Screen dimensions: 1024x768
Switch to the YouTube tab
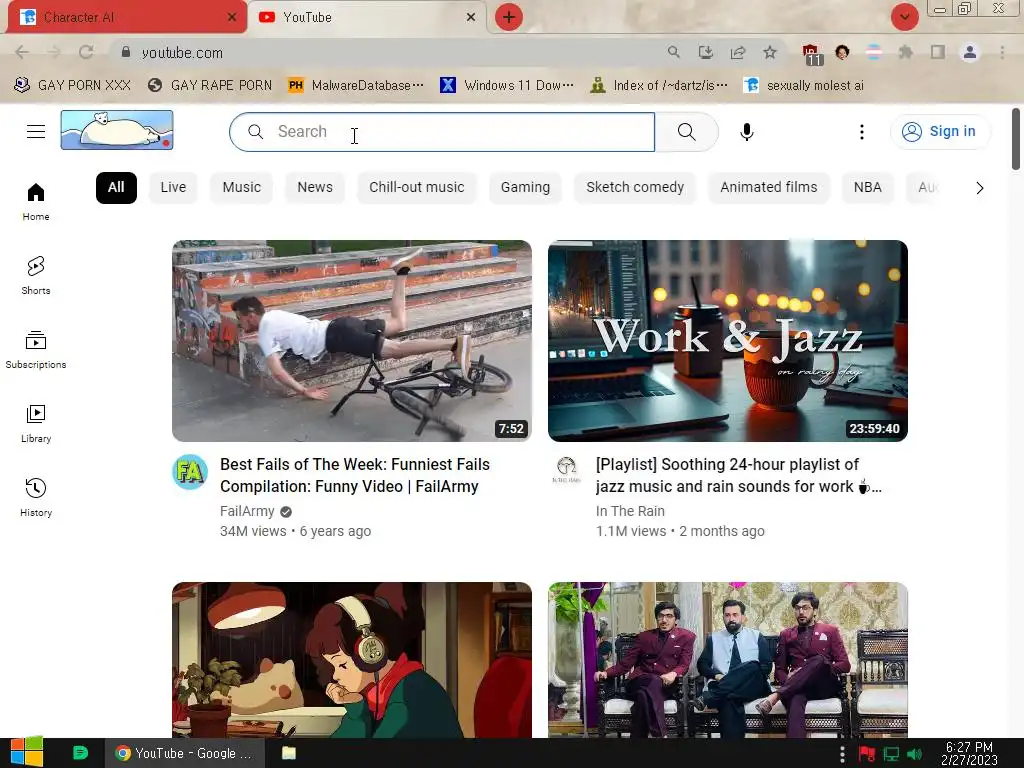tap(366, 18)
